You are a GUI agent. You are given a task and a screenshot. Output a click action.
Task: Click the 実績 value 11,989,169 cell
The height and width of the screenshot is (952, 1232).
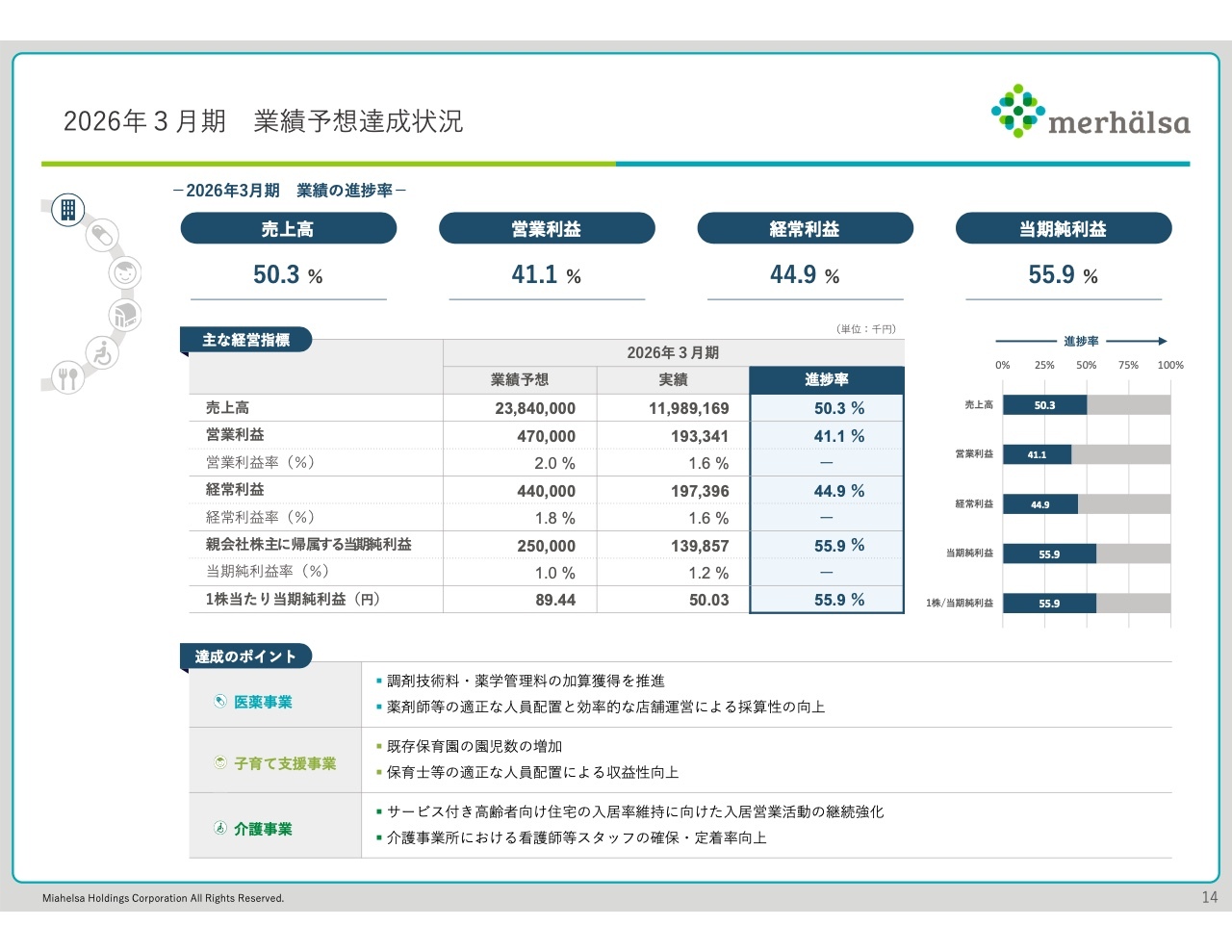pyautogui.click(x=688, y=408)
